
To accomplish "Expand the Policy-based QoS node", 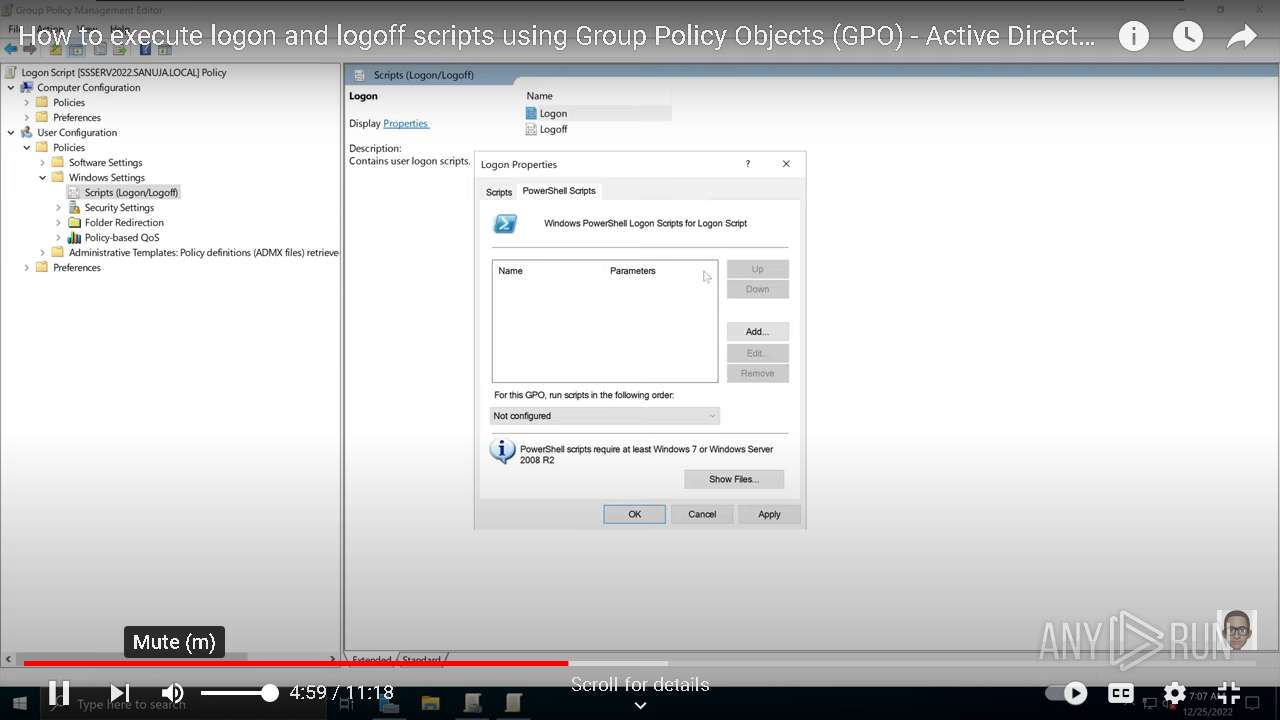I will coord(59,237).
